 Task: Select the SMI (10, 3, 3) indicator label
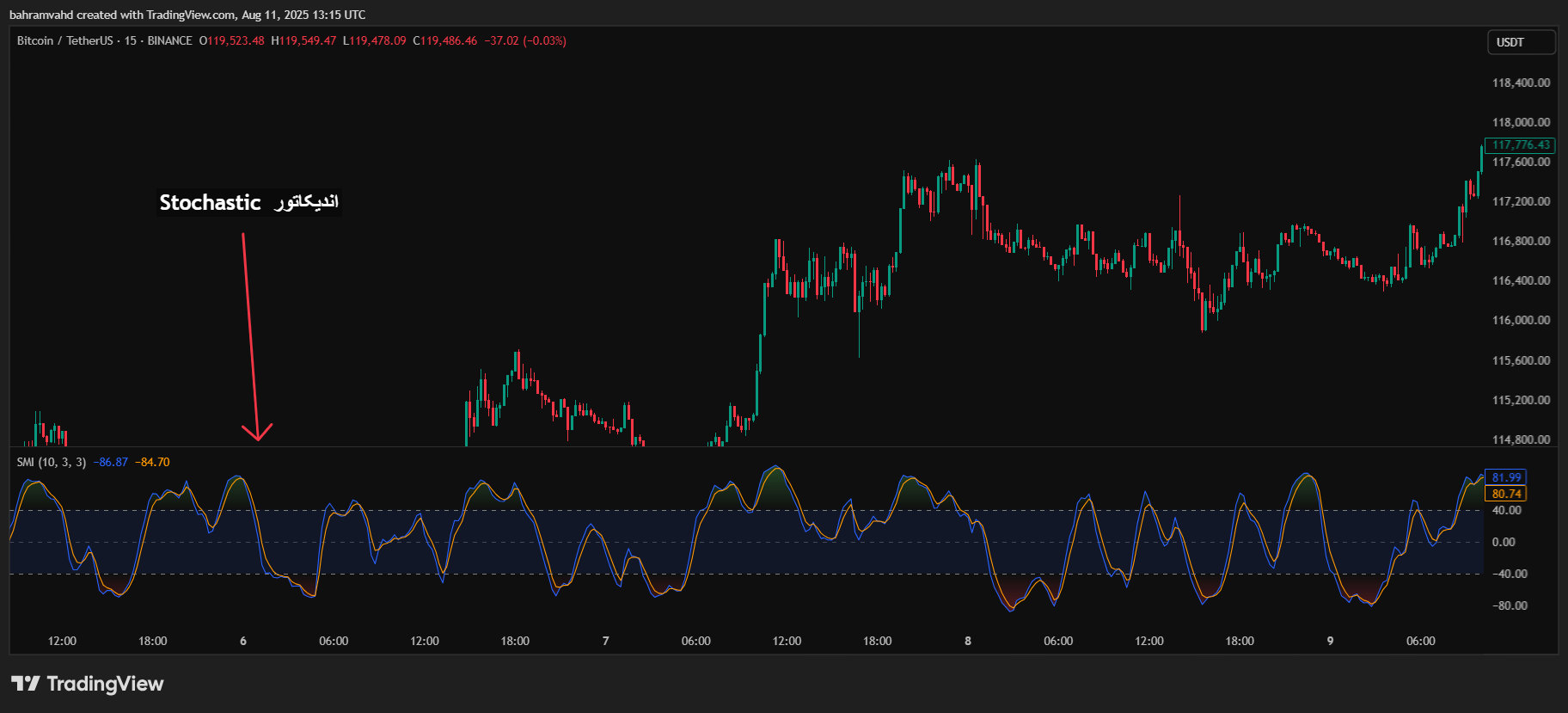coord(51,463)
